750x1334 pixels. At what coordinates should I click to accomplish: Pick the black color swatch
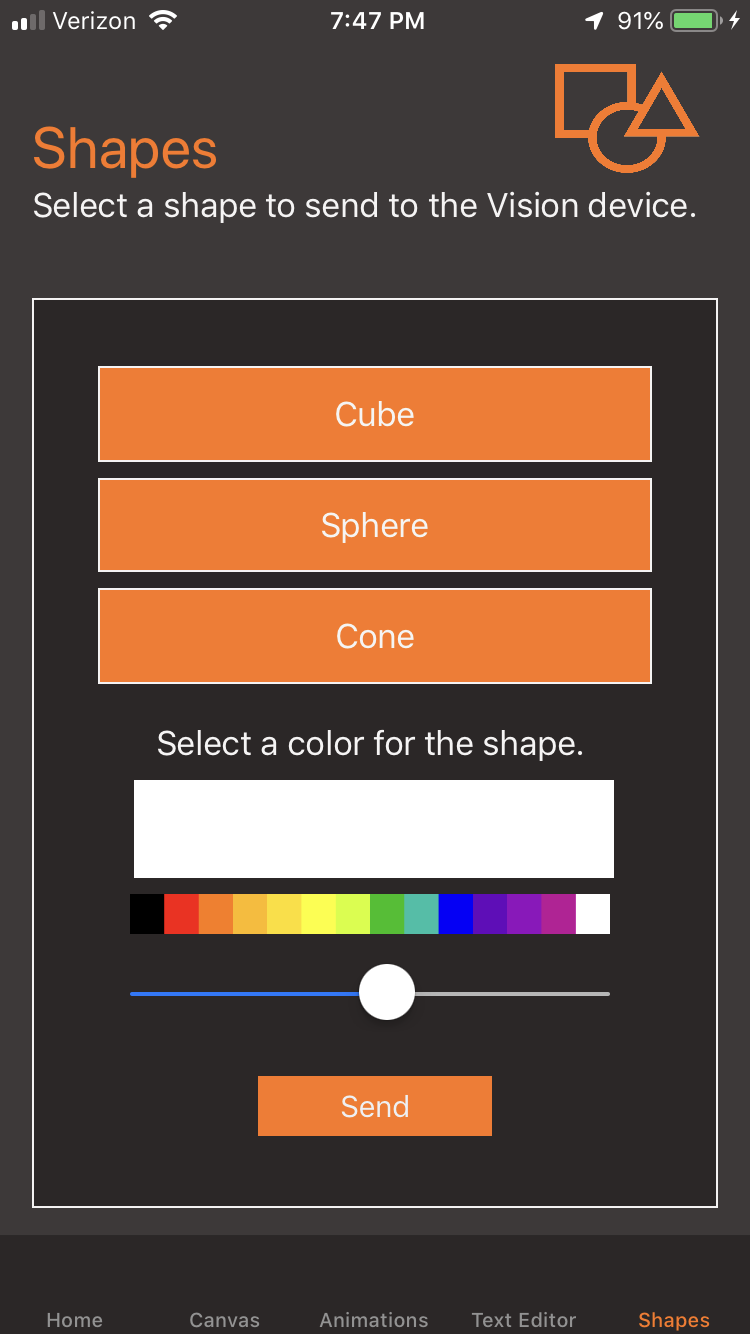147,914
